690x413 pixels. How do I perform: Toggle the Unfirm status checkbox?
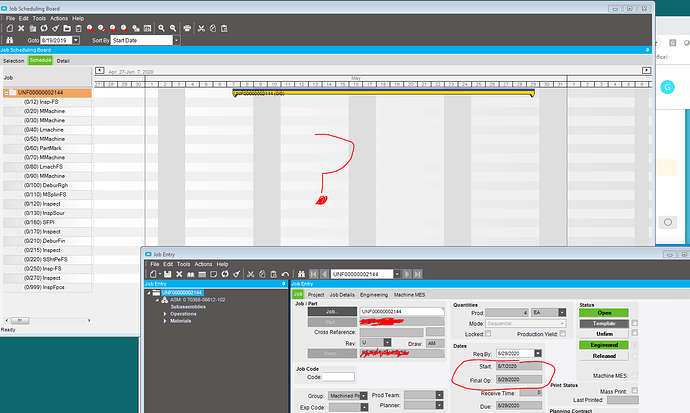pos(635,333)
